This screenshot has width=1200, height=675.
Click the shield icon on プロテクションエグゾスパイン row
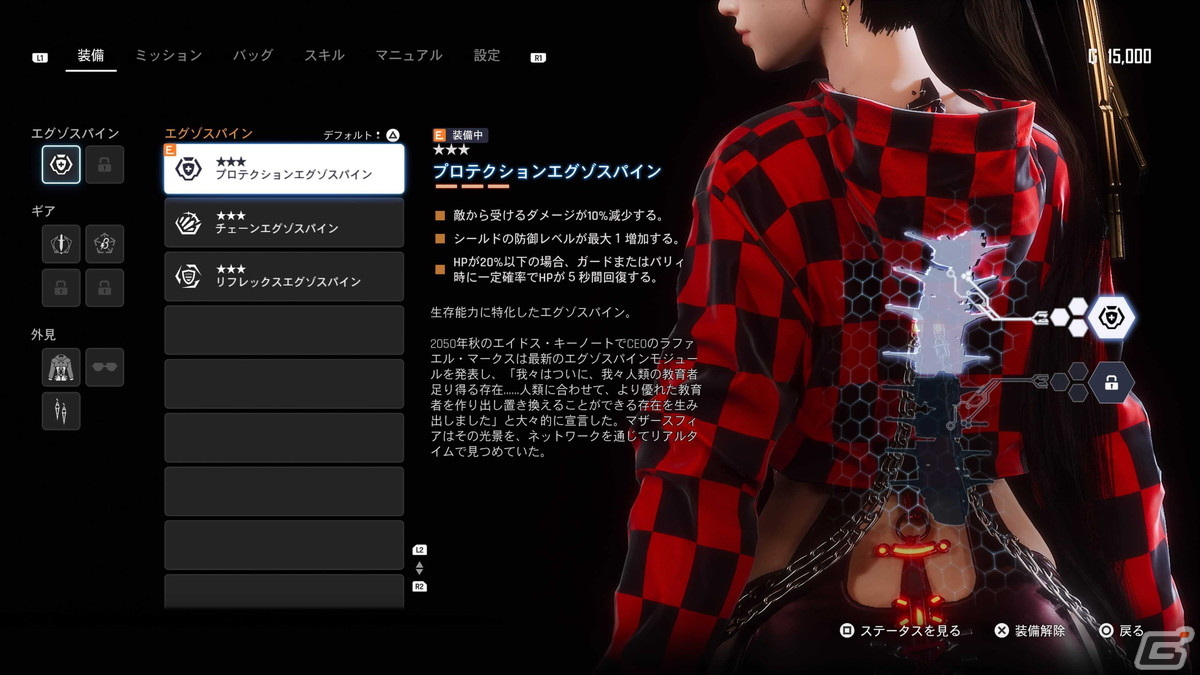coord(188,169)
